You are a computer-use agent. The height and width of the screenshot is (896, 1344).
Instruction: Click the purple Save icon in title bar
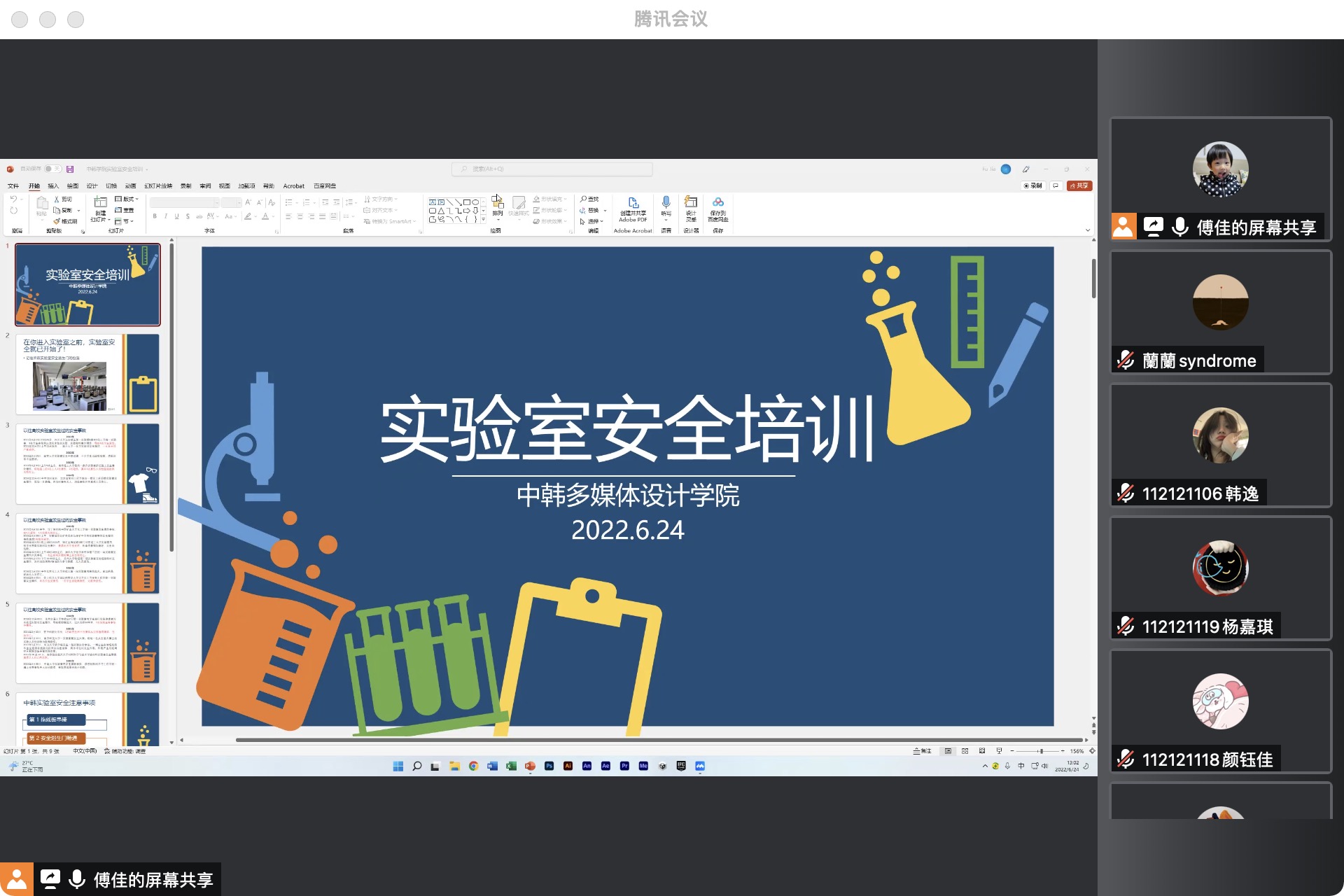70,169
